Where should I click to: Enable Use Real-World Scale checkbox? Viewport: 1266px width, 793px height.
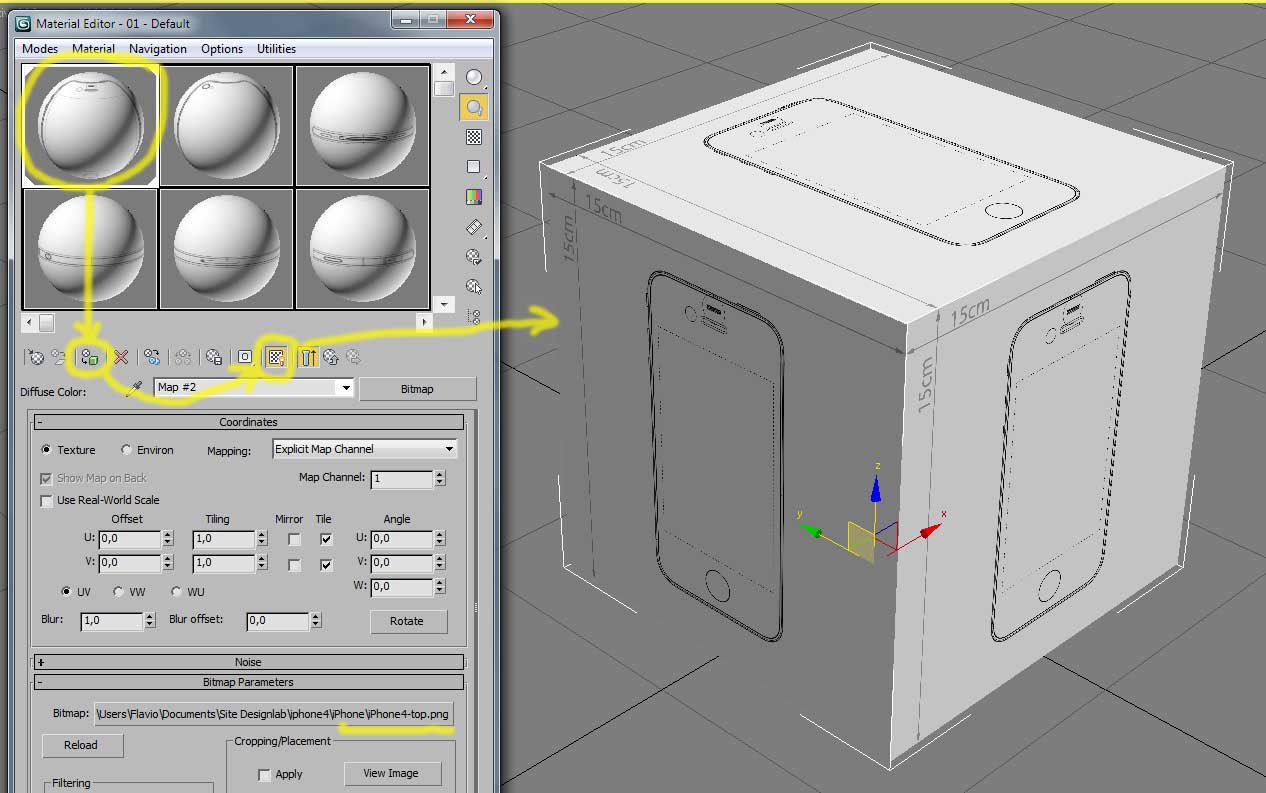pyautogui.click(x=46, y=500)
